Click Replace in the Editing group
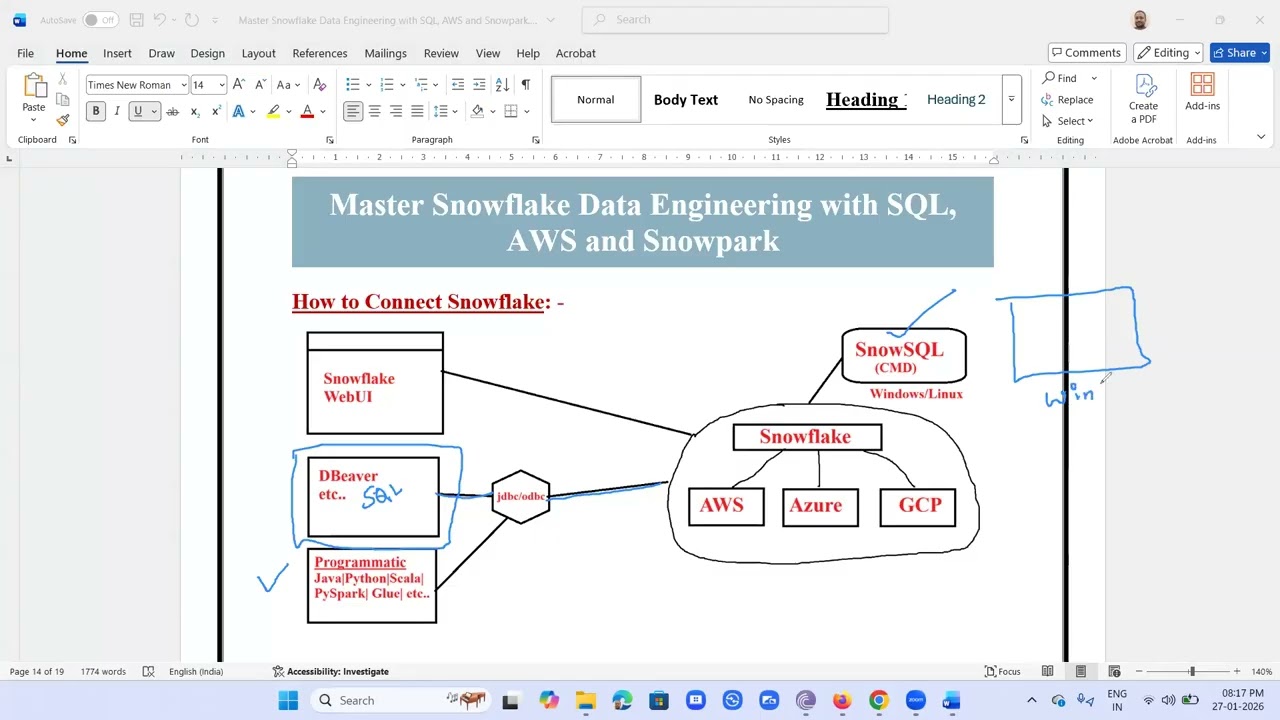Viewport: 1280px width, 720px height. point(1068,100)
